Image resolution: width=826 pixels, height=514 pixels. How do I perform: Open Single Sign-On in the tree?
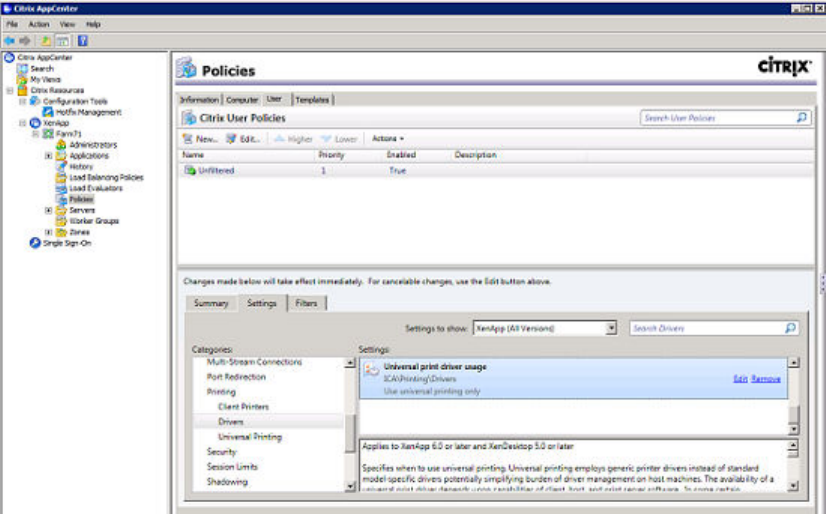(x=67, y=243)
